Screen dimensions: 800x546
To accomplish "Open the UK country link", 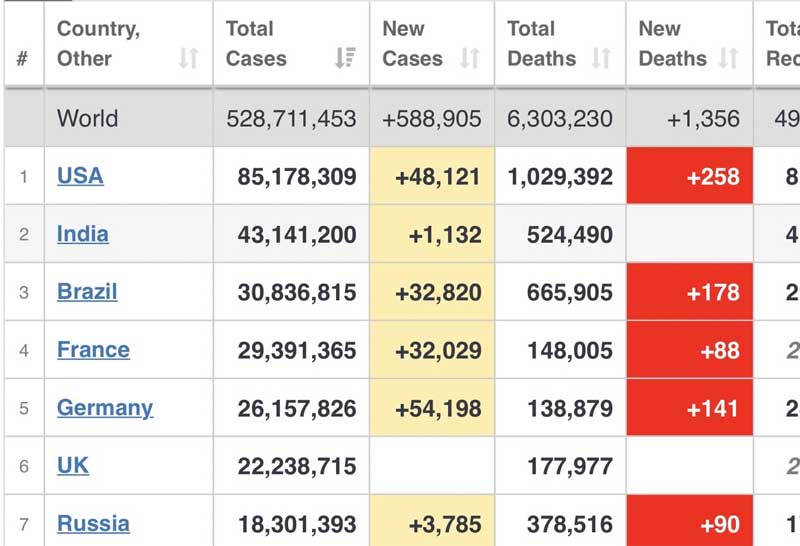I will [x=73, y=466].
